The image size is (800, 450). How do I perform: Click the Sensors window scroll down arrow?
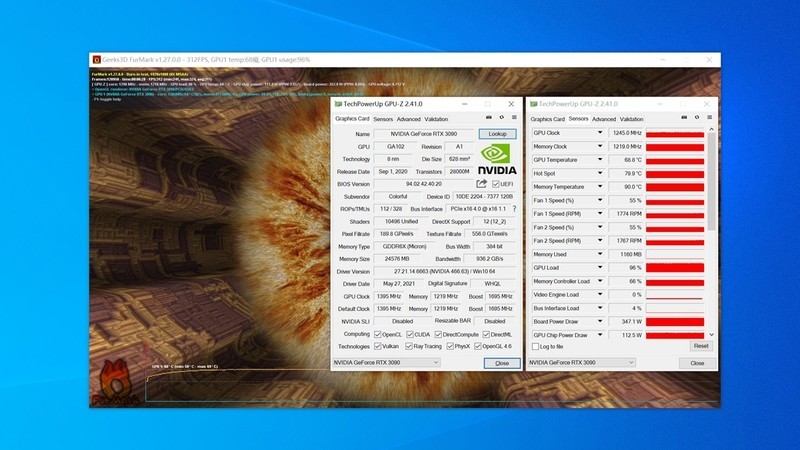711,335
